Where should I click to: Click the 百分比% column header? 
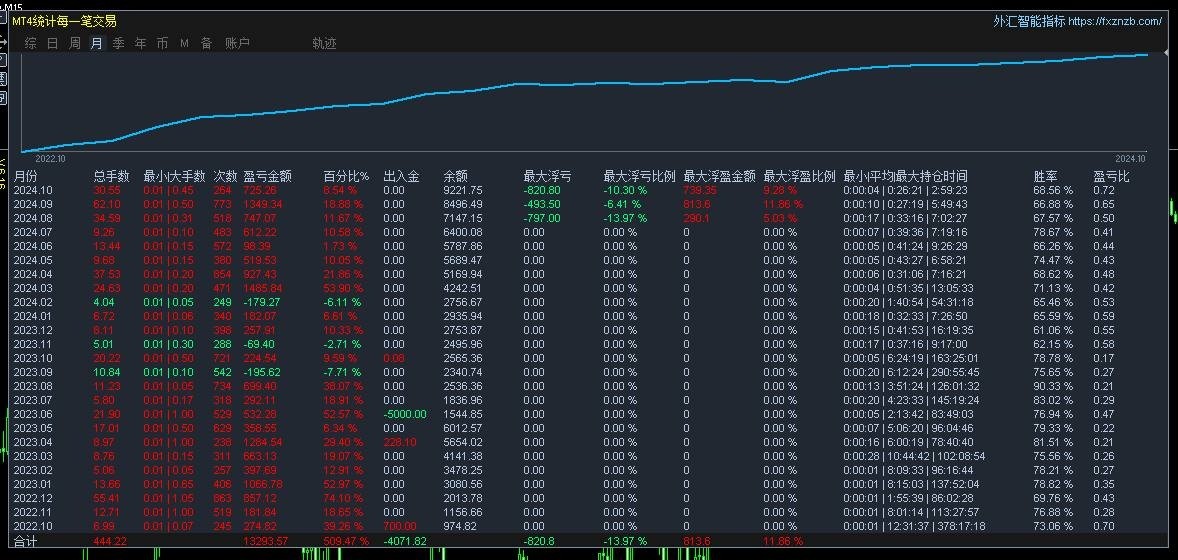[346, 177]
